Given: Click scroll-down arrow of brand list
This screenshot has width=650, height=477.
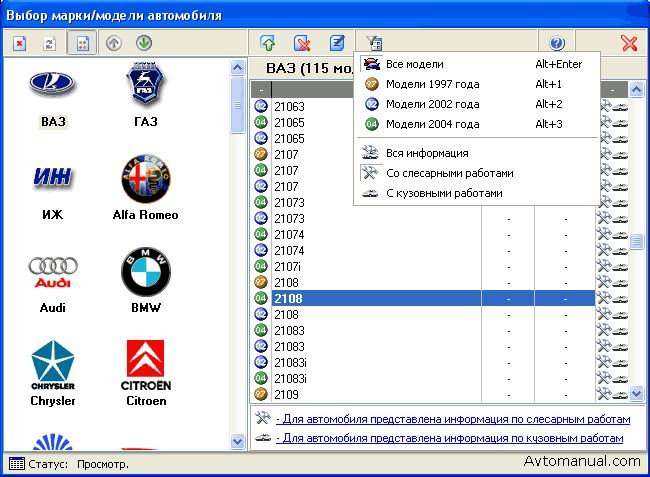Looking at the screenshot, I should [238, 441].
